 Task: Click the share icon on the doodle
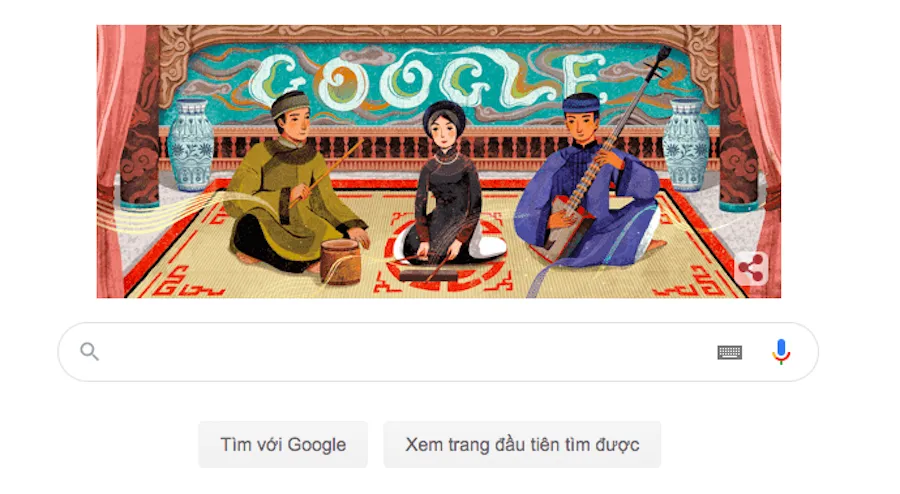751,268
